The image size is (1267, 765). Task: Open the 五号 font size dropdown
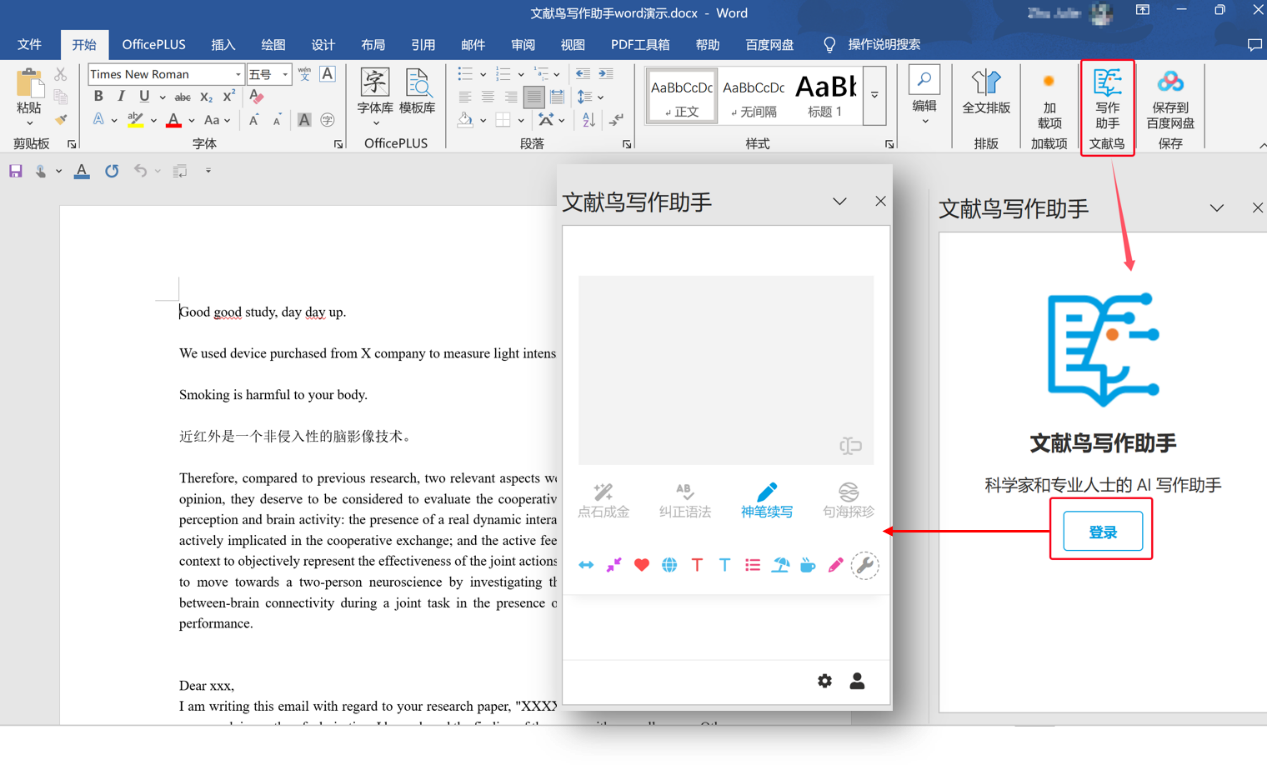[x=285, y=75]
